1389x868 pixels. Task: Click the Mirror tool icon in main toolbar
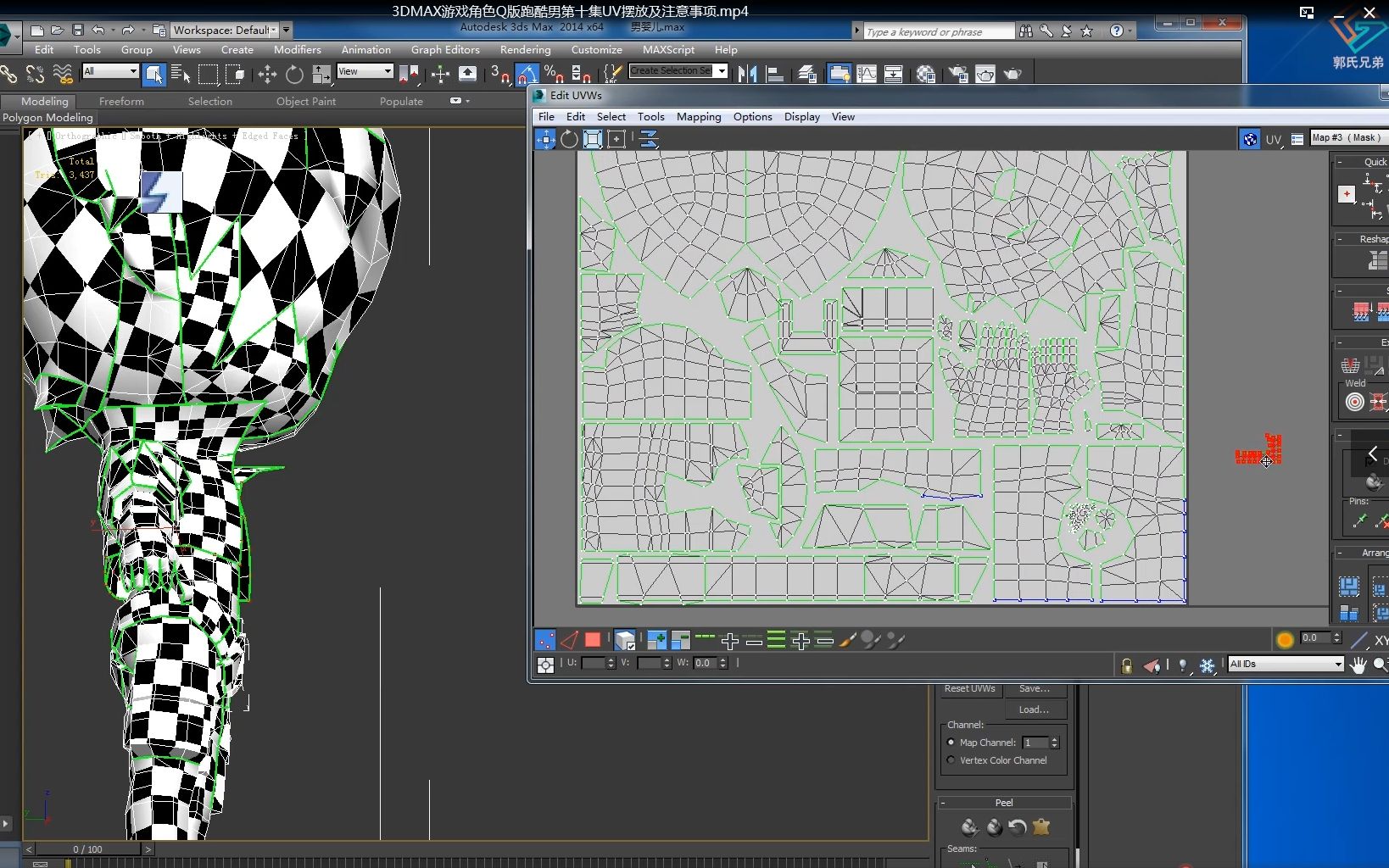(x=747, y=75)
